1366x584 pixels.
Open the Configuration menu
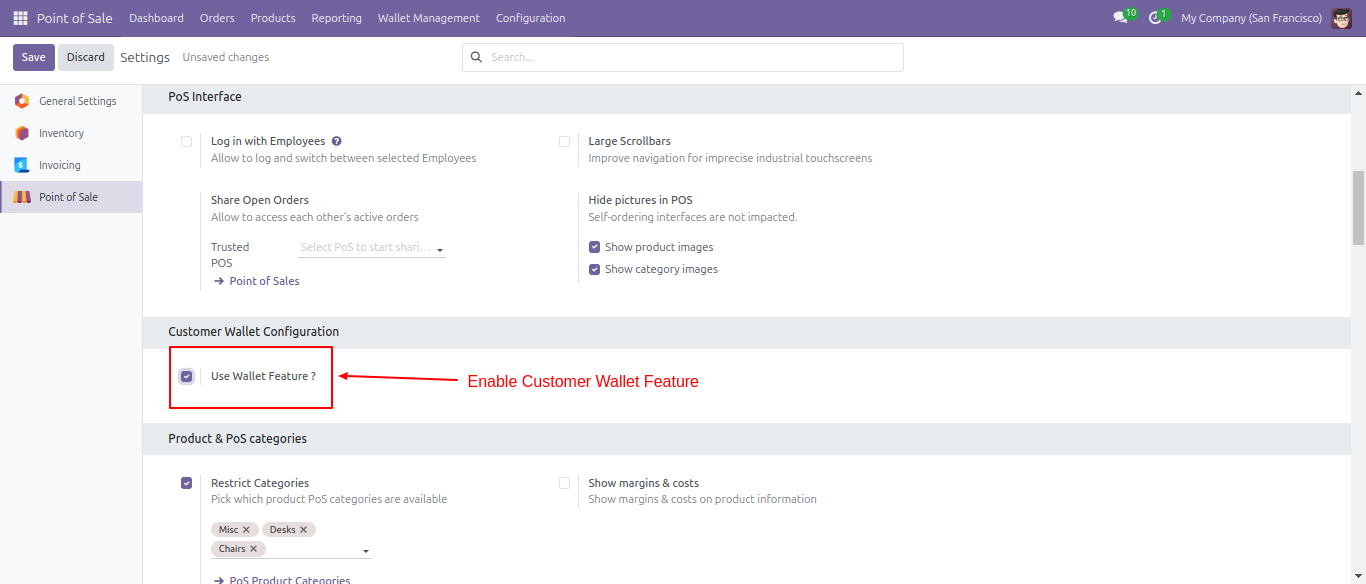tap(530, 18)
